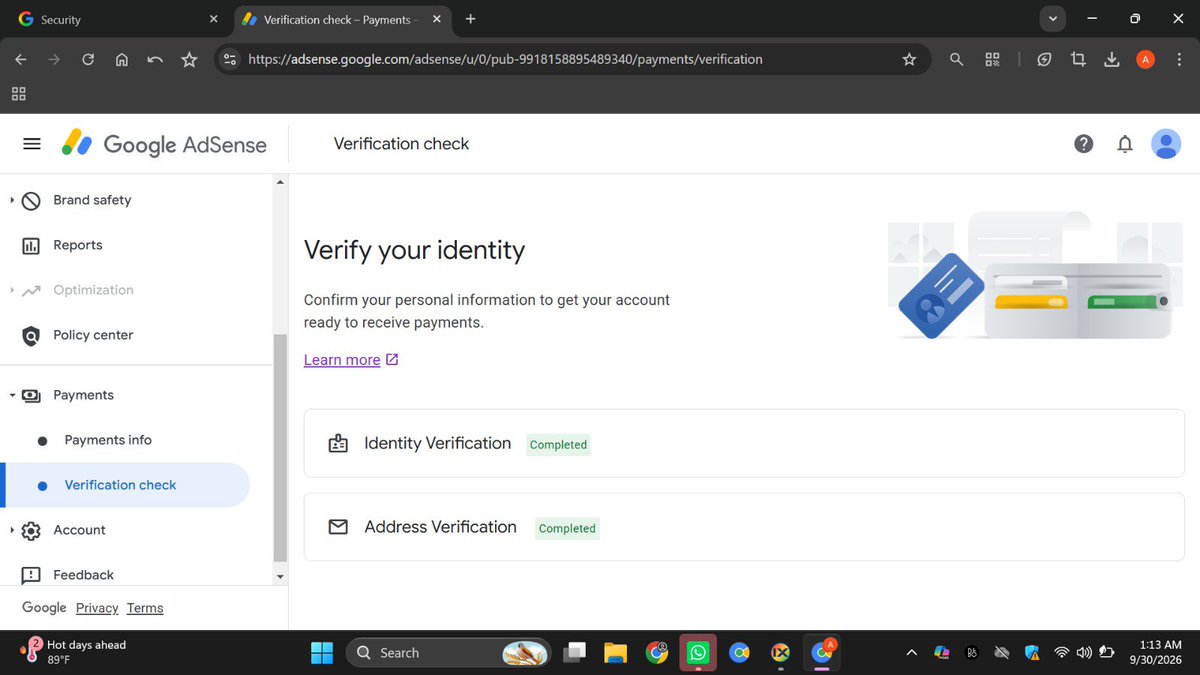Image resolution: width=1200 pixels, height=675 pixels.
Task: Open the Privacy link in footer
Action: pyautogui.click(x=97, y=608)
